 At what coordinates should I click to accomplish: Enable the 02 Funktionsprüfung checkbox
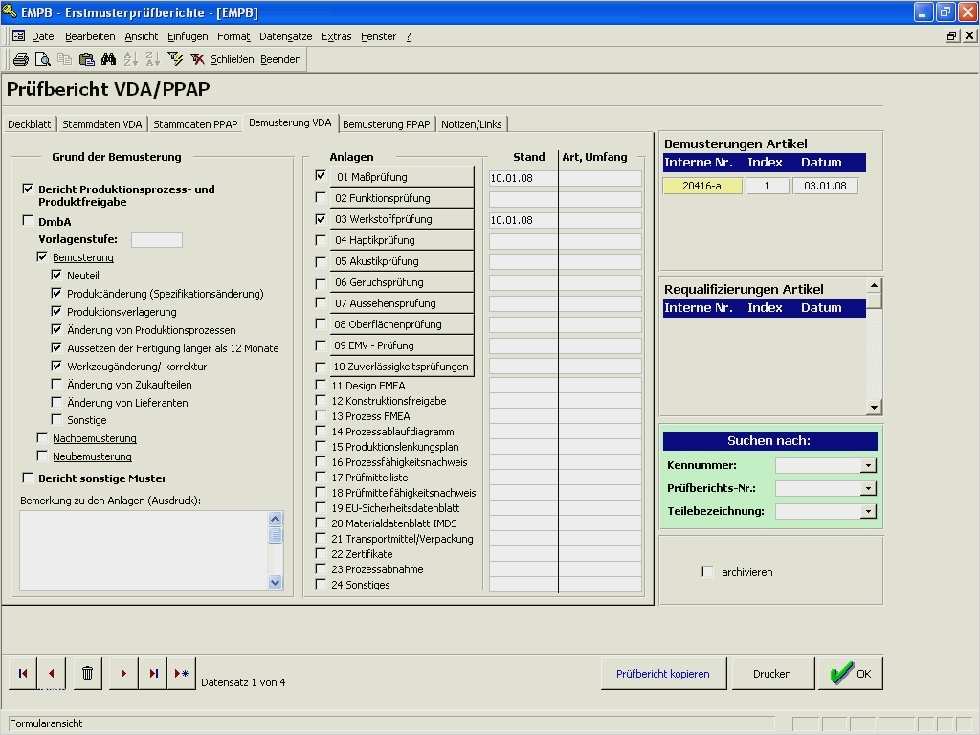coord(320,197)
